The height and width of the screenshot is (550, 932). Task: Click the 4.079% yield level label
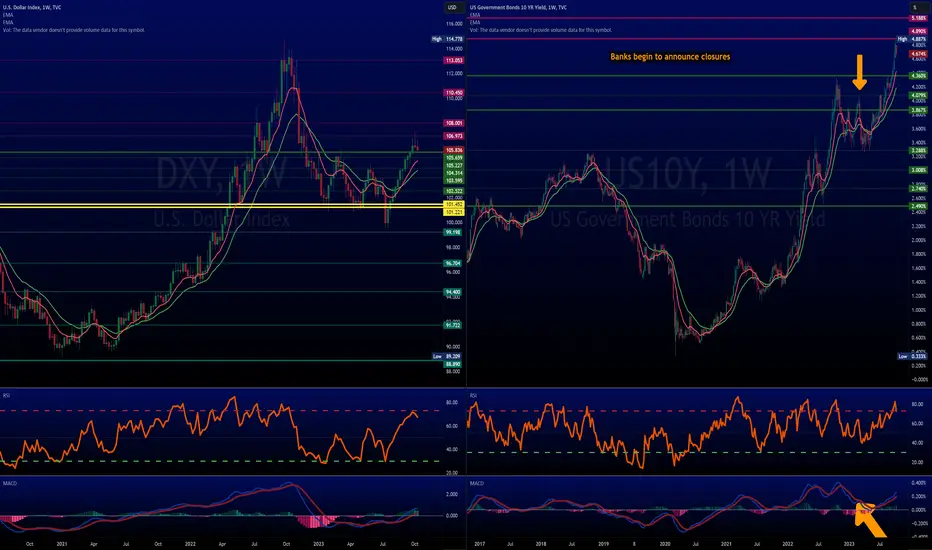(x=918, y=95)
